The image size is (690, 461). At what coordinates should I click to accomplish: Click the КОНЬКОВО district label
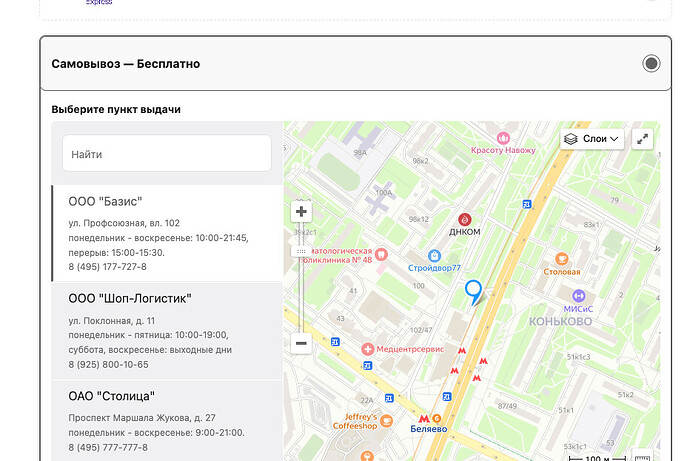click(x=560, y=322)
